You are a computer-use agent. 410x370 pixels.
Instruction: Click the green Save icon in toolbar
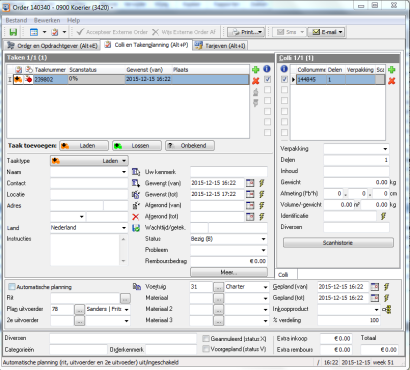13,32
